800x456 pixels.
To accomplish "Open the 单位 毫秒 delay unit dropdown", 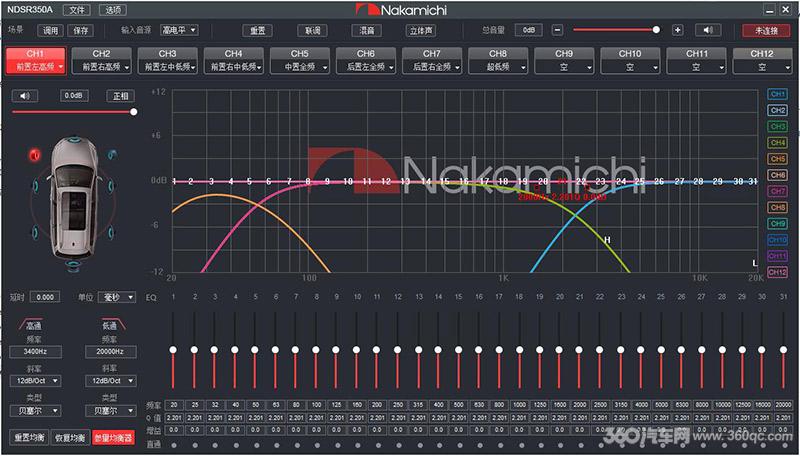I will [x=117, y=297].
